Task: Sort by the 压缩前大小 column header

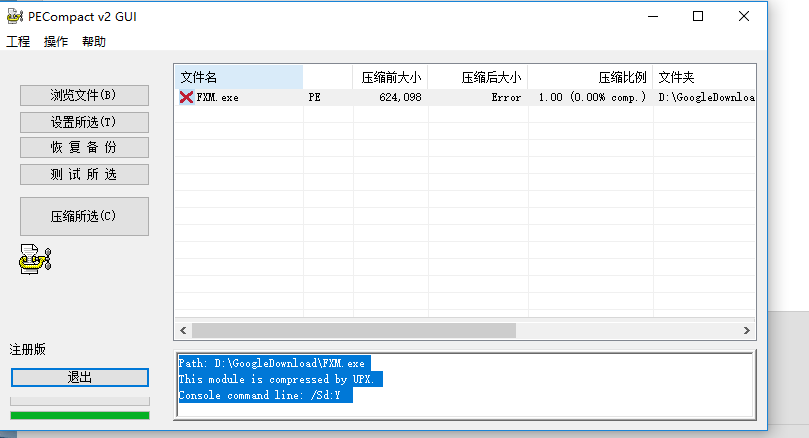Action: pos(391,77)
